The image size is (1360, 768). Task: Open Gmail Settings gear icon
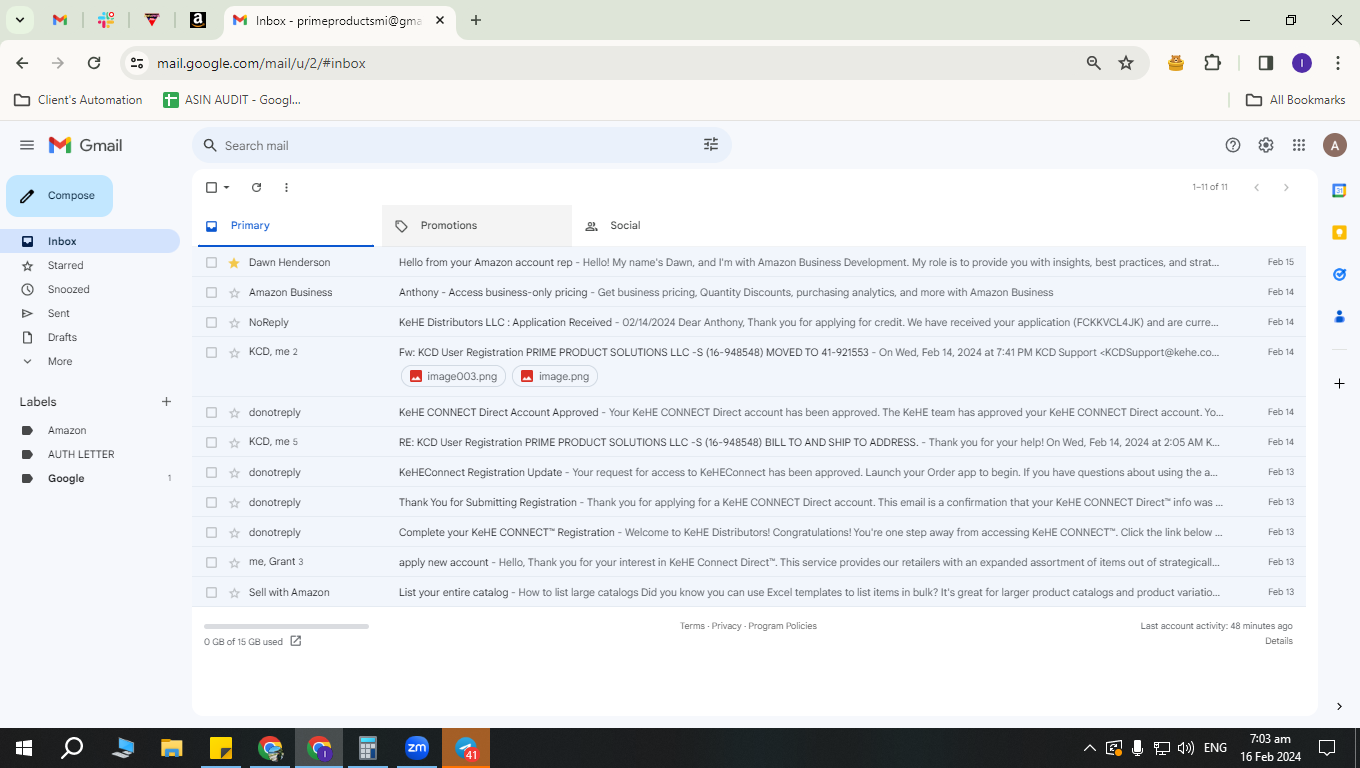1266,145
